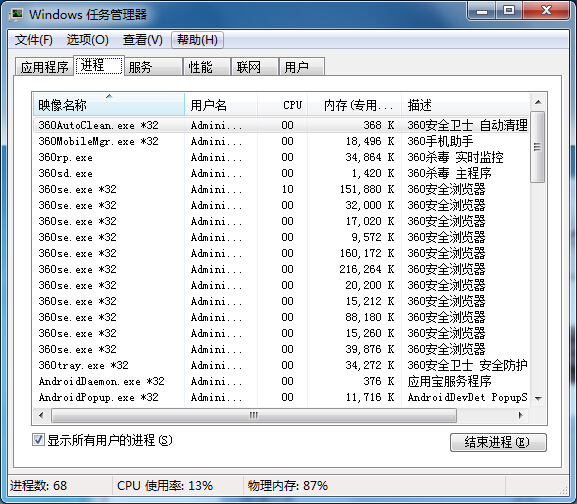Select the 360tray.exe *32 process
The height and width of the screenshot is (504, 577).
tap(281, 365)
